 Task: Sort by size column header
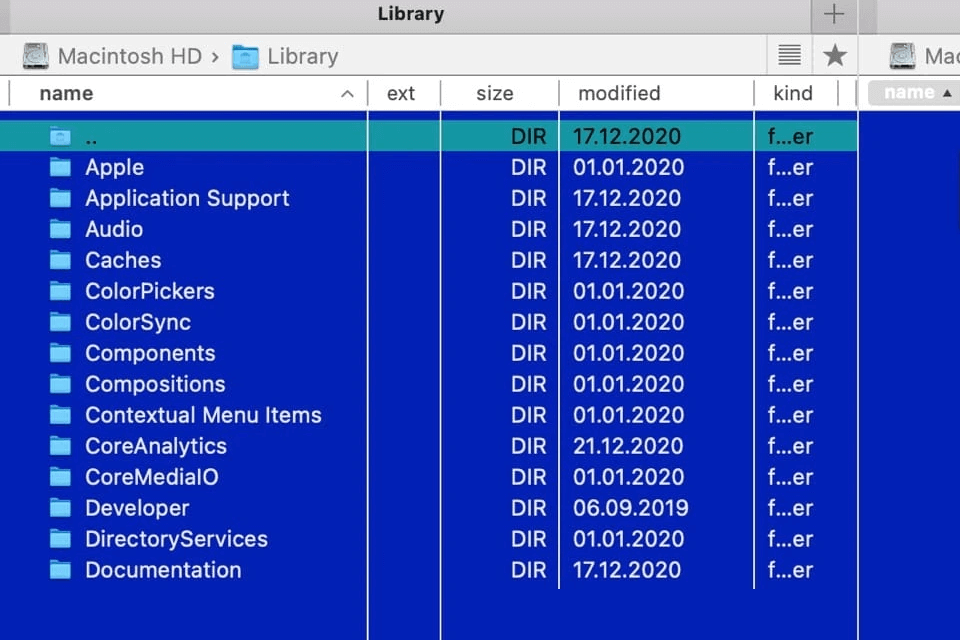[x=495, y=93]
